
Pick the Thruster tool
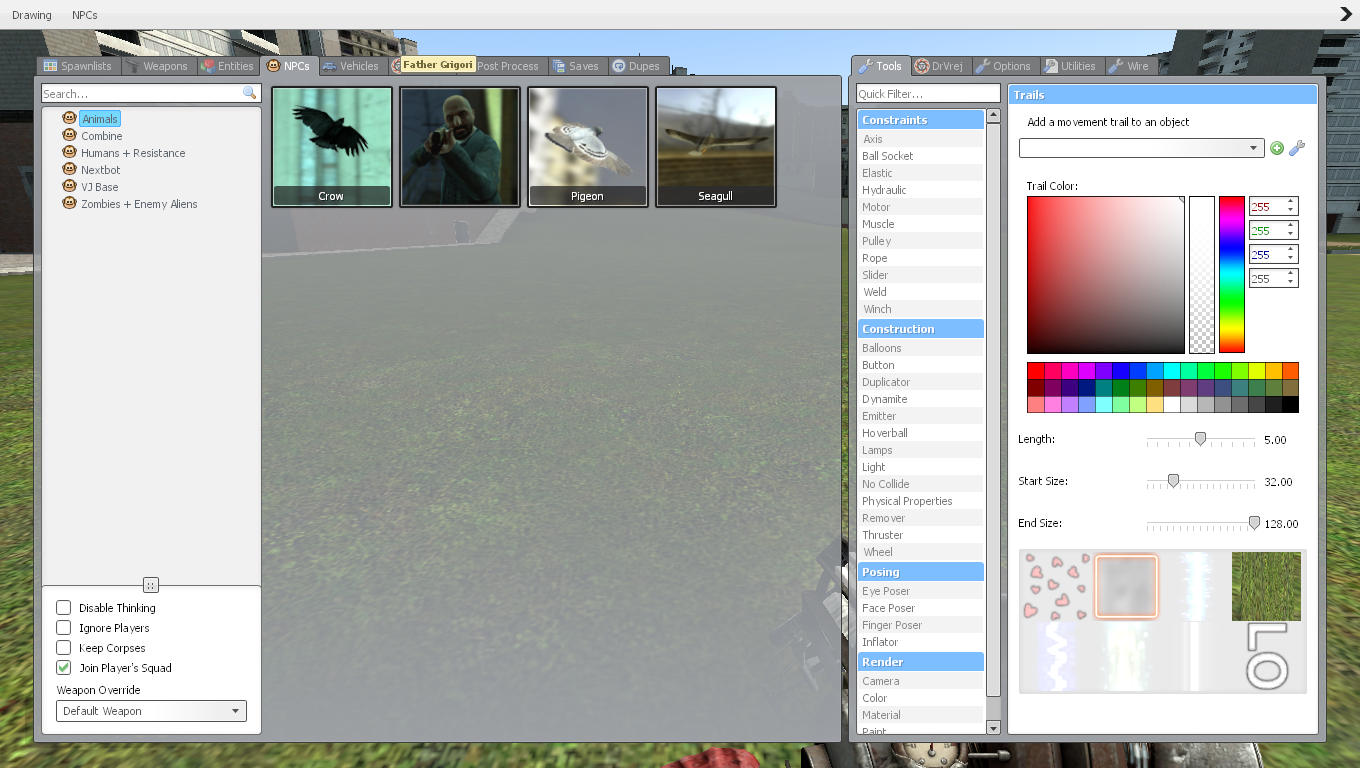tap(920, 535)
